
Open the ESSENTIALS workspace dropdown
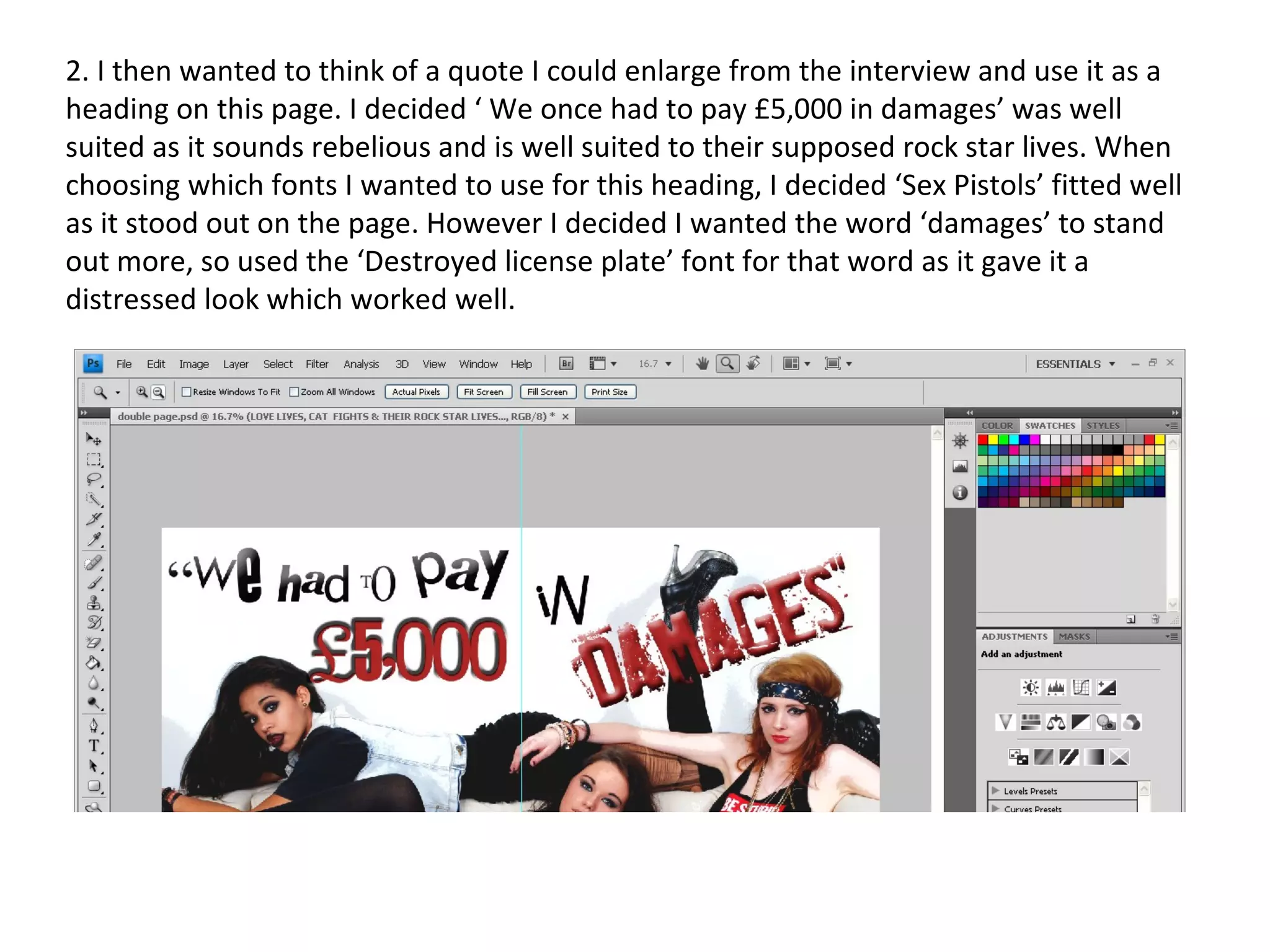[x=1075, y=364]
